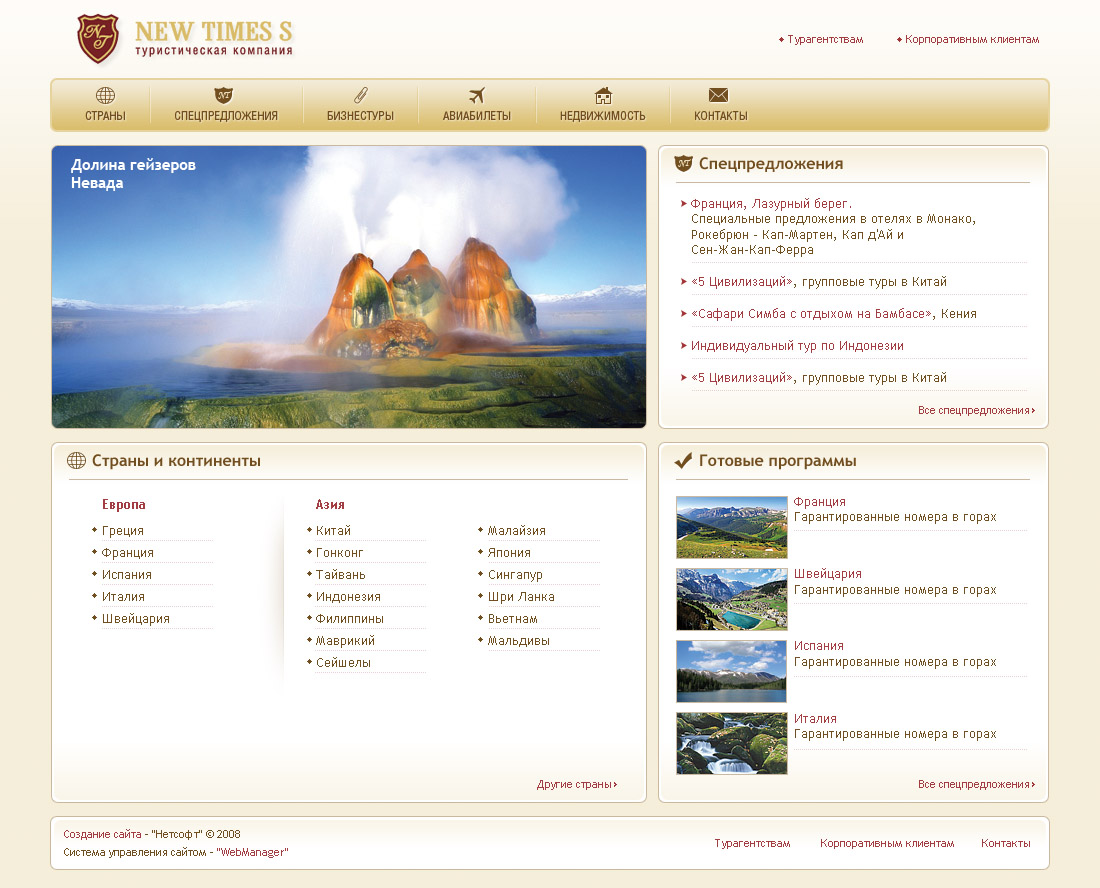Click Франция title in Готовые программы
The image size is (1100, 888).
pyautogui.click(x=819, y=502)
